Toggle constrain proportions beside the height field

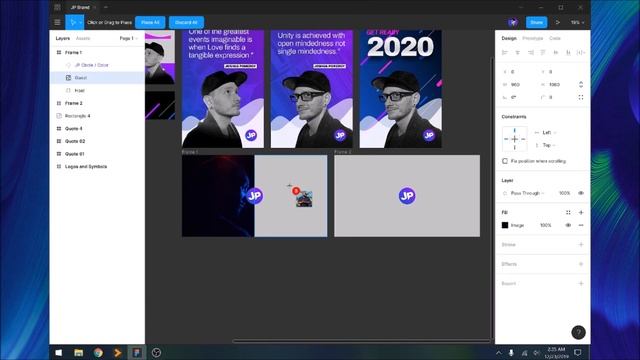(581, 84)
